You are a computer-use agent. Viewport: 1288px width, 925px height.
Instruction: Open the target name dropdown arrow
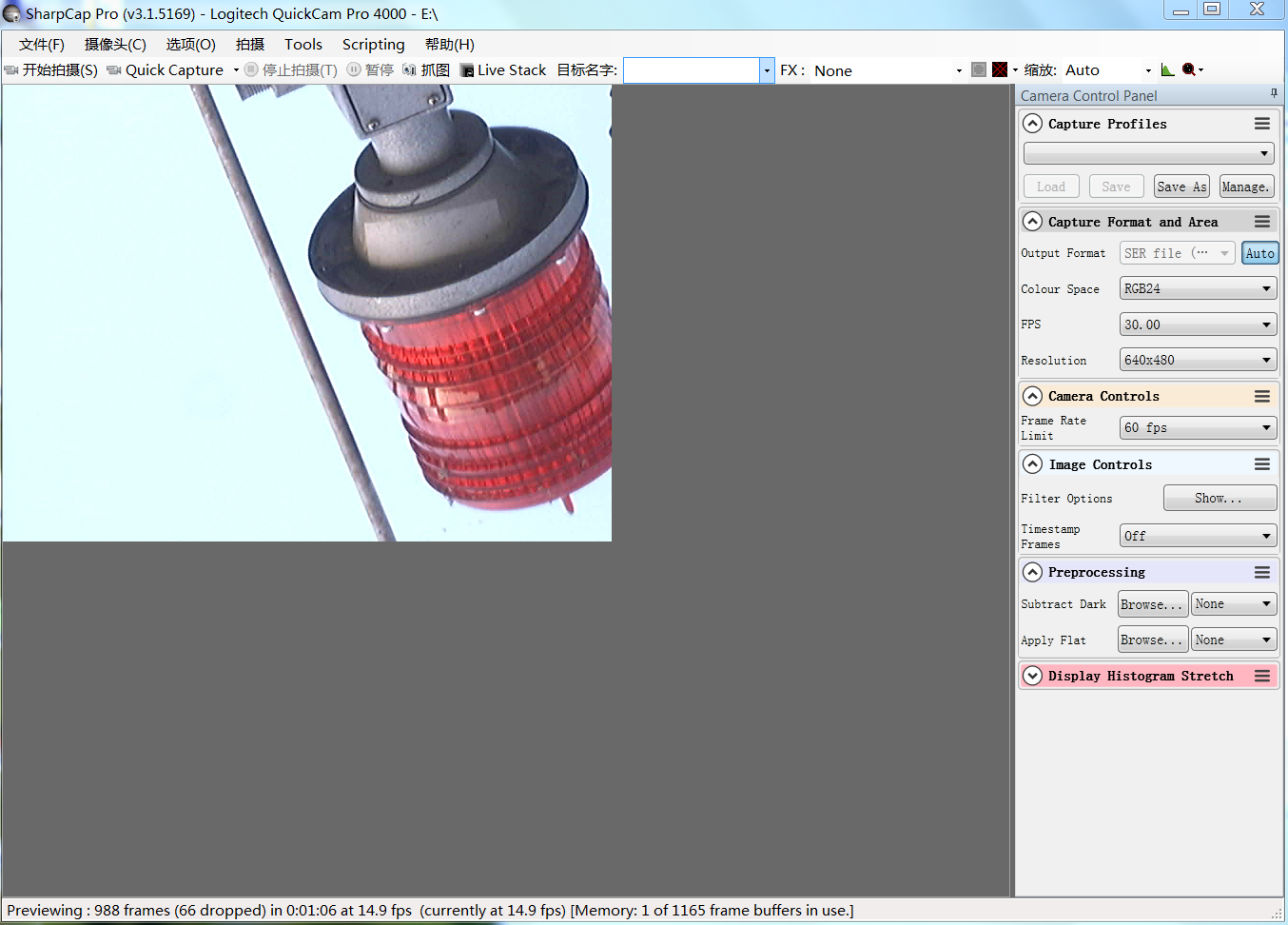point(768,70)
